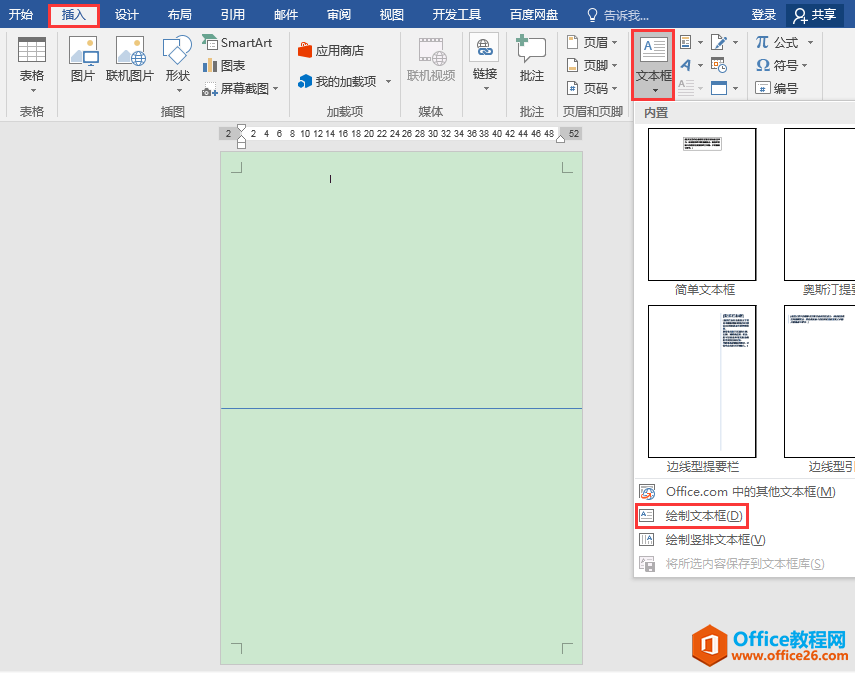Expand the Object dropdown arrow
The height and width of the screenshot is (673, 855).
735,88
